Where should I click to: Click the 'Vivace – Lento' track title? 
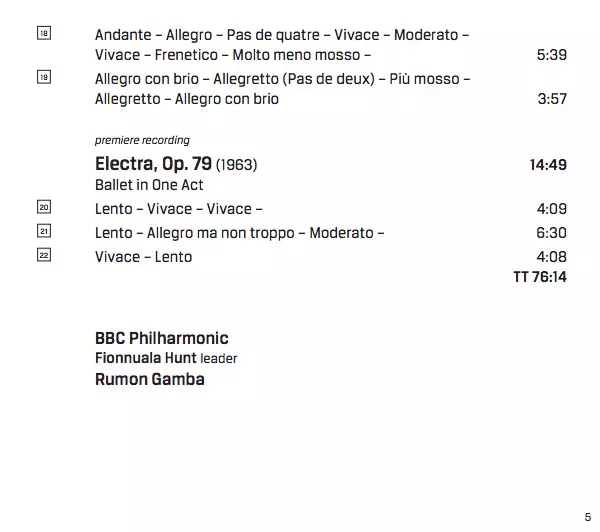[x=143, y=257]
